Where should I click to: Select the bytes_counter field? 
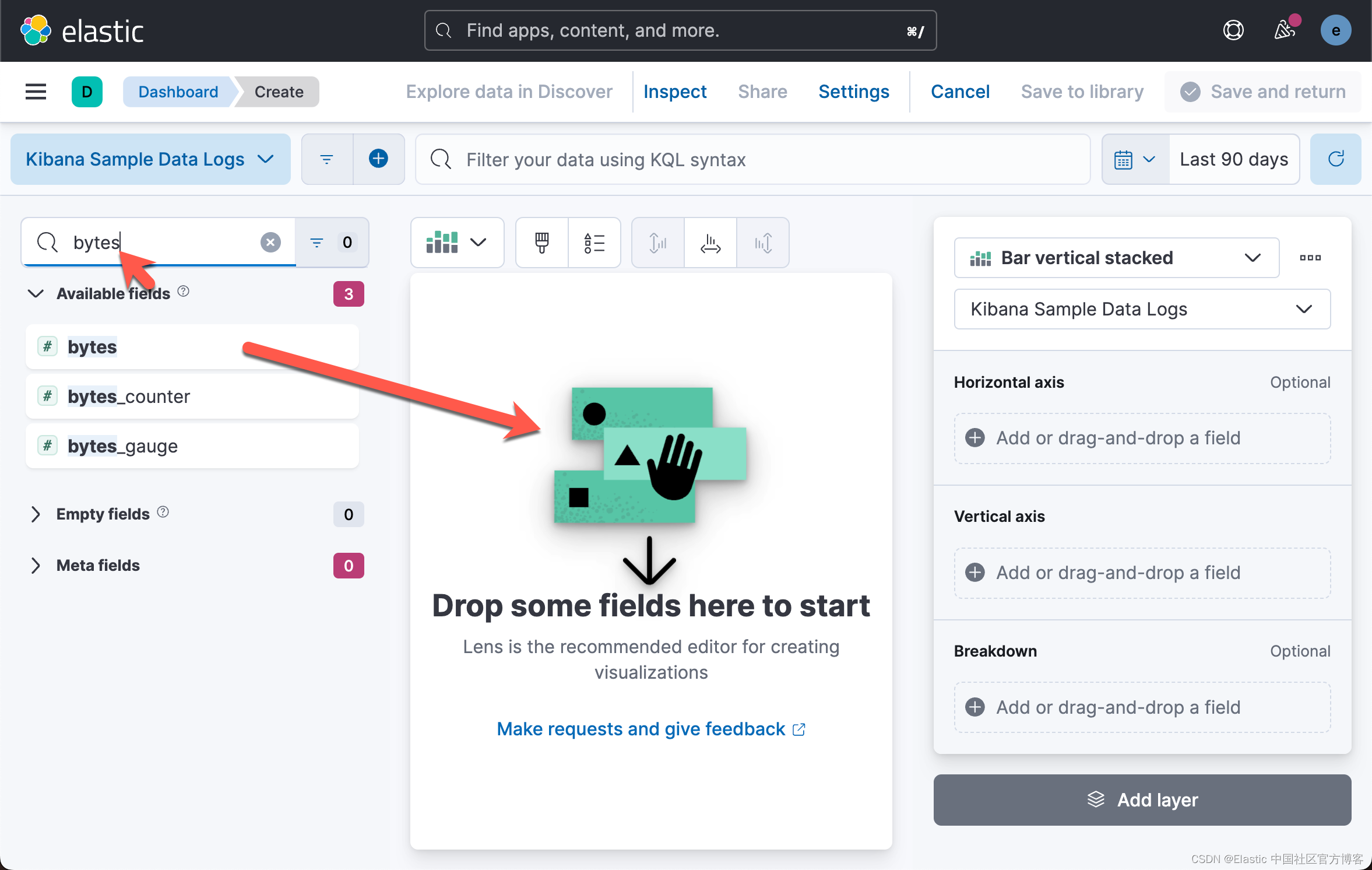click(x=192, y=397)
